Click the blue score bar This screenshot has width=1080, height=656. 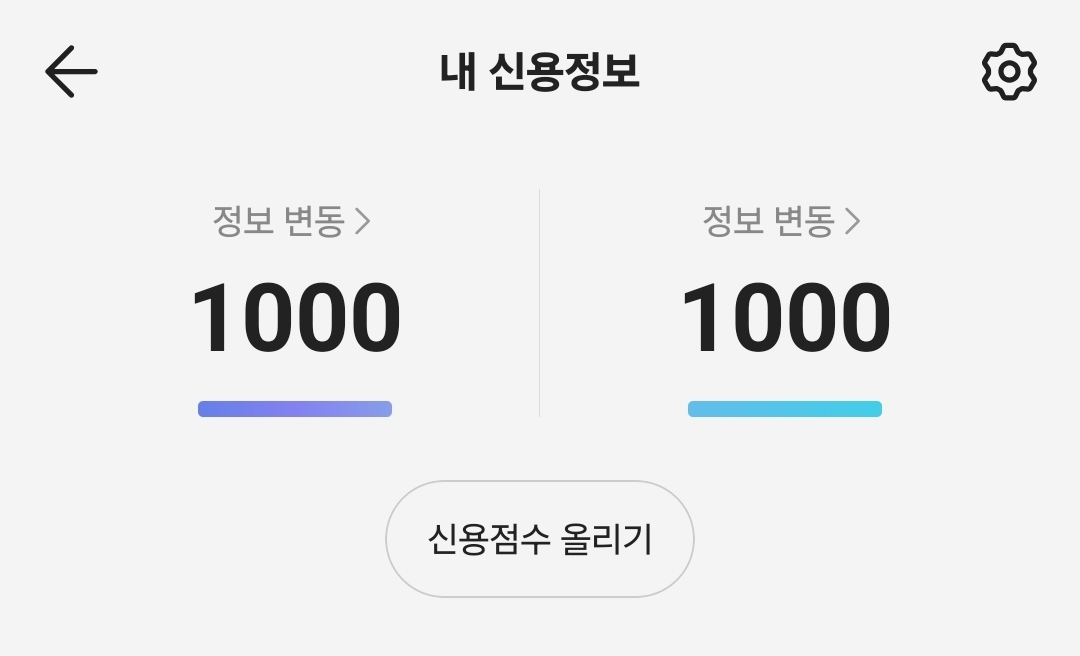pos(785,409)
